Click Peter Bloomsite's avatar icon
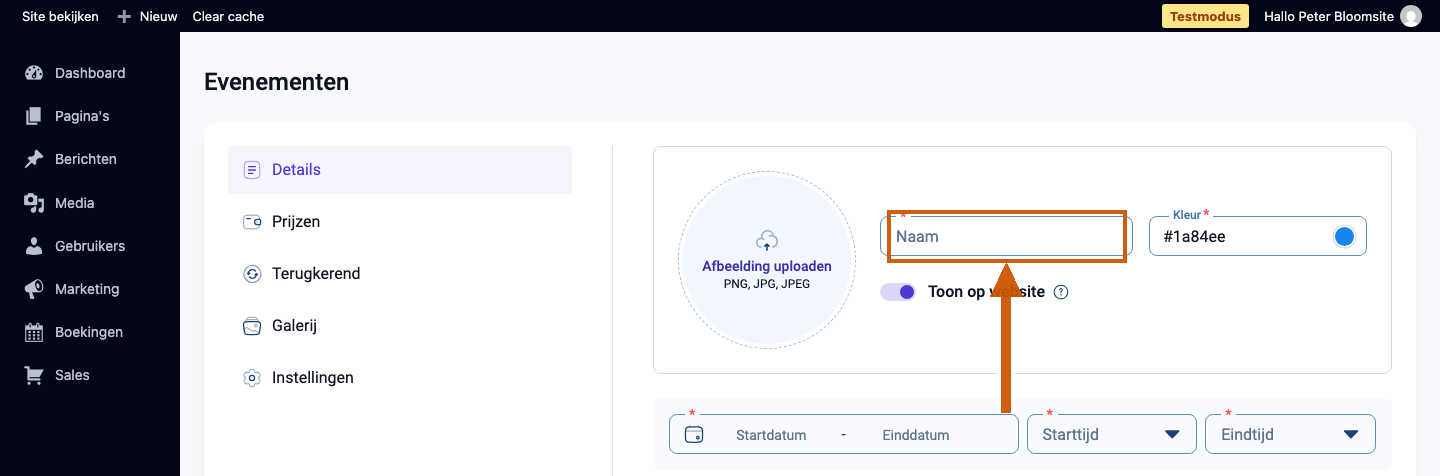The height and width of the screenshot is (476, 1440). 1411,16
